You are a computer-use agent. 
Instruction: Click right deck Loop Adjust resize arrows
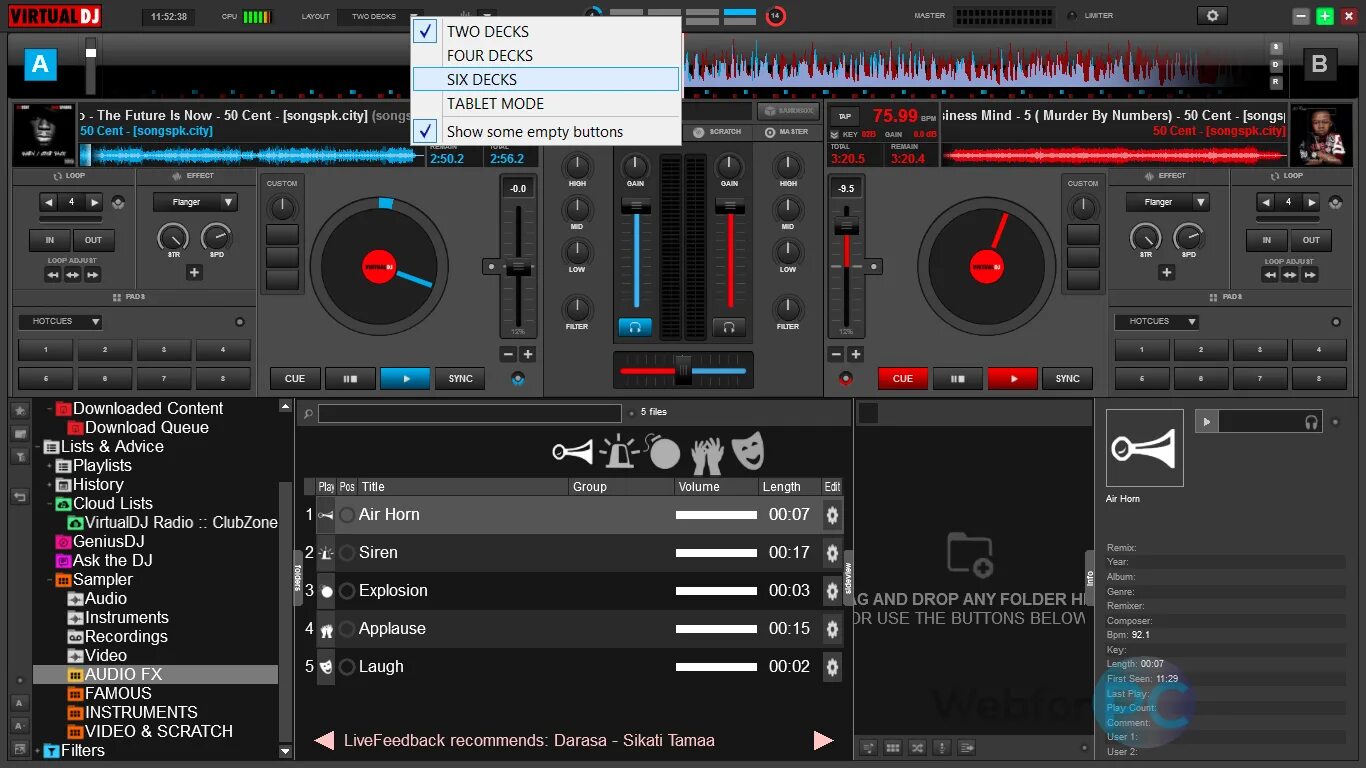pos(1291,275)
